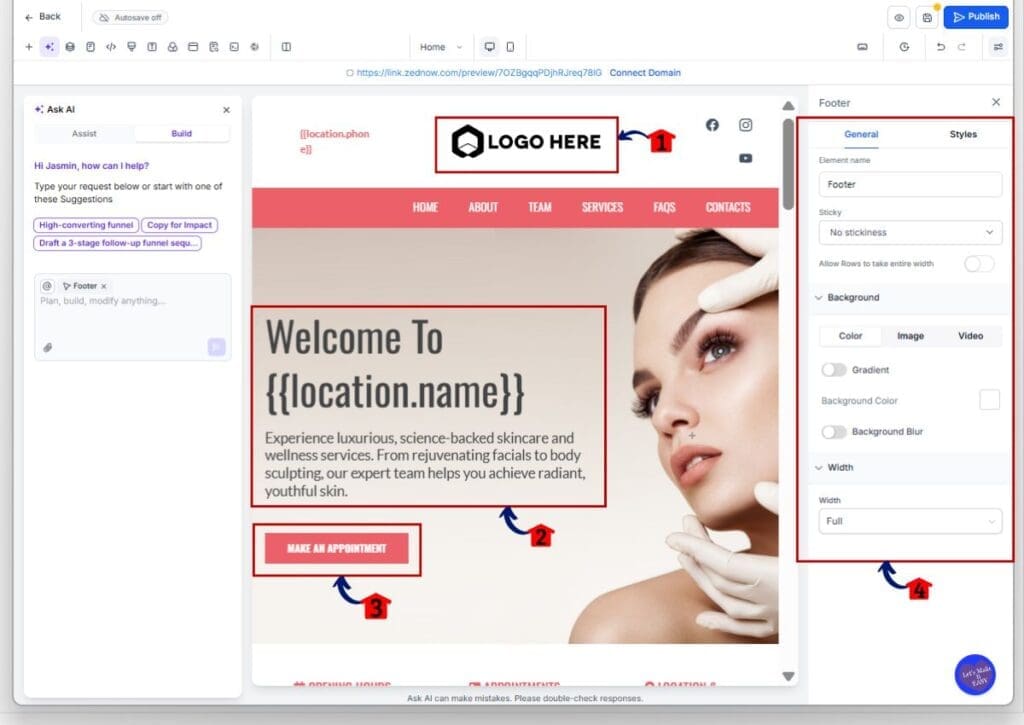Preview page with the eye icon
The height and width of the screenshot is (725, 1024).
pos(899,18)
